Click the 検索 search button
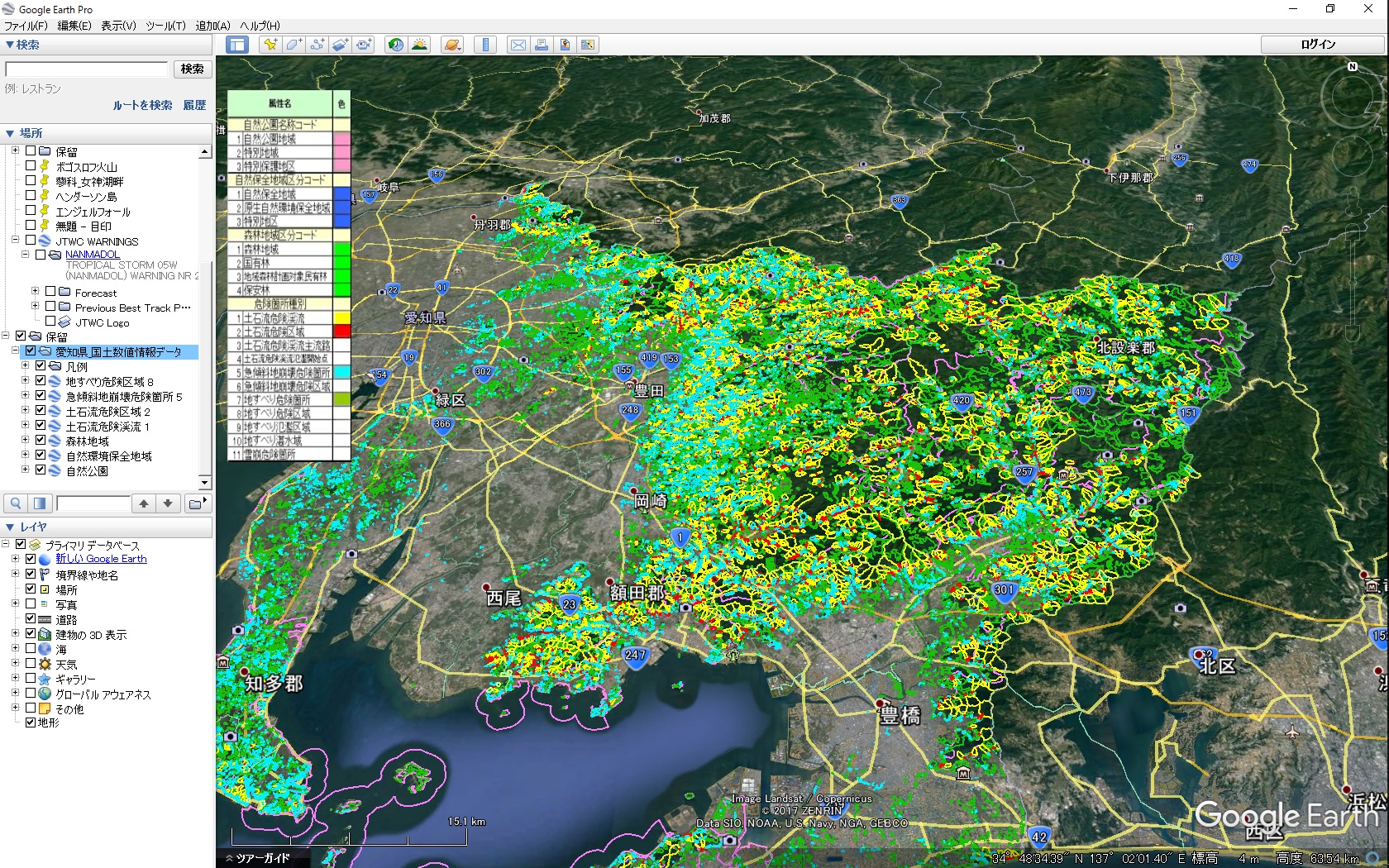1389x868 pixels. coord(193,69)
